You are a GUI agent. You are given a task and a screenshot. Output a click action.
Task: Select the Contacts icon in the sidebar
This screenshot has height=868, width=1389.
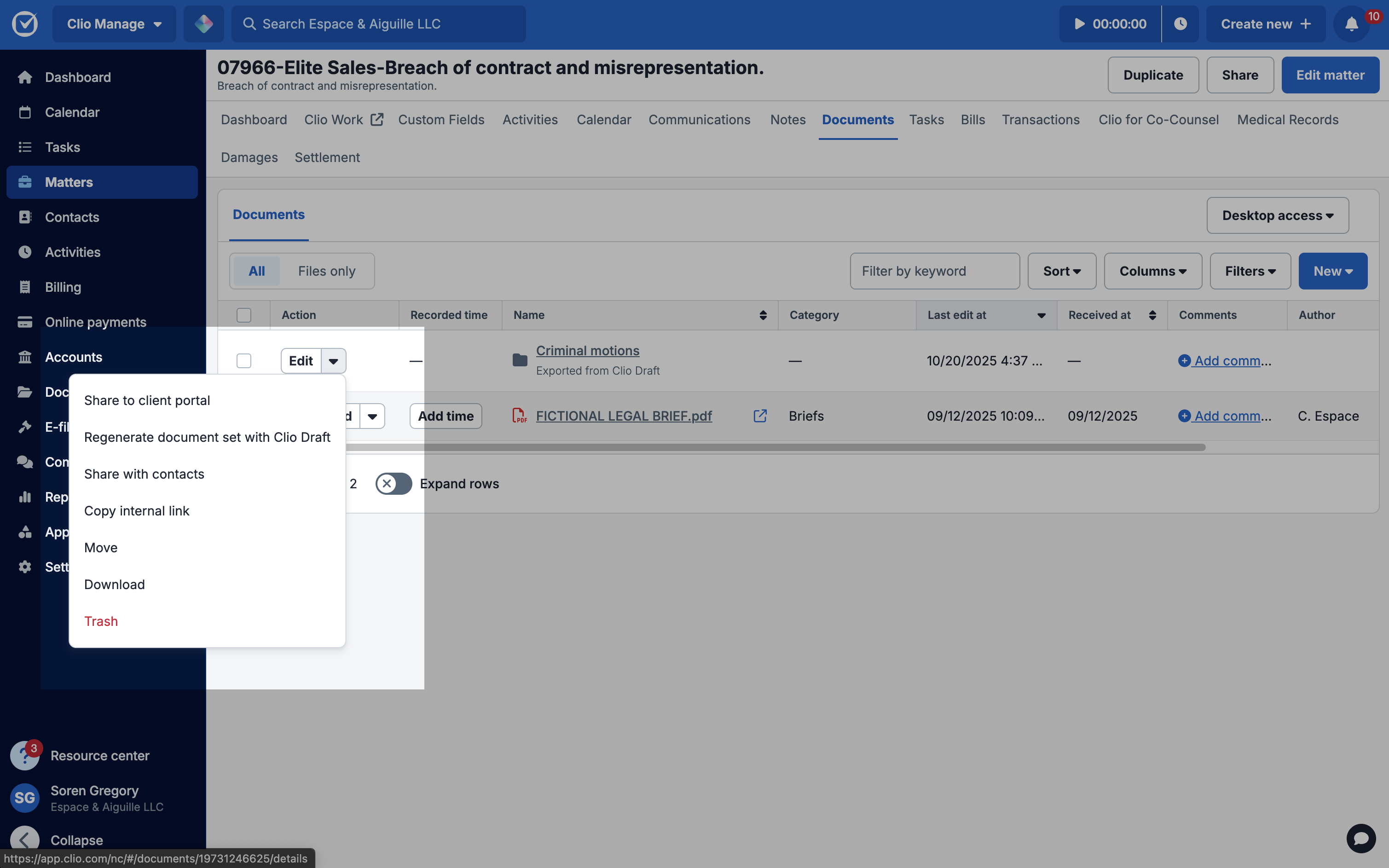[x=25, y=217]
